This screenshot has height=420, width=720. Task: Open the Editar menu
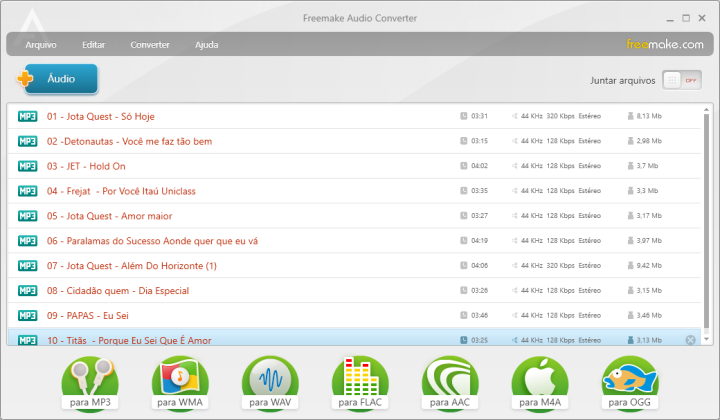94,45
